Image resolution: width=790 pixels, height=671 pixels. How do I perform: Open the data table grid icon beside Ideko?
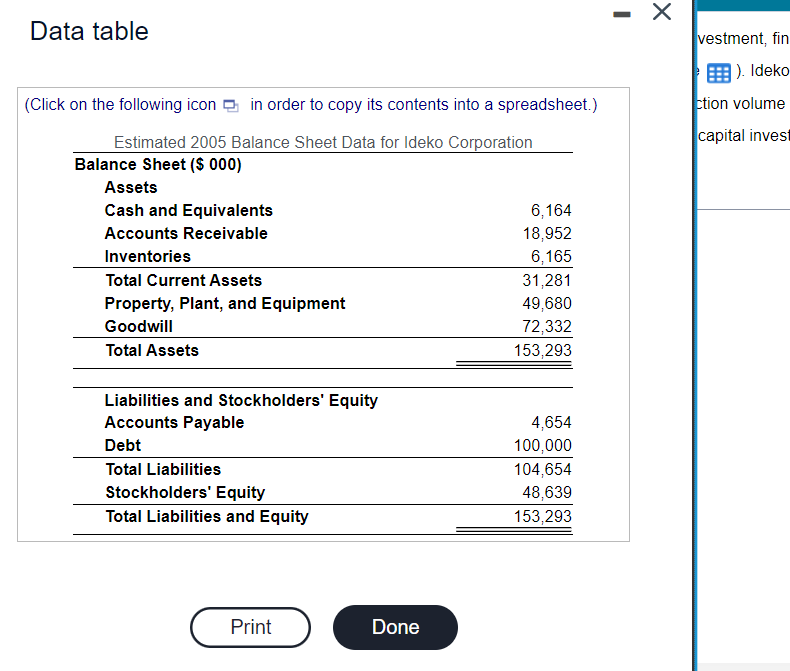click(718, 73)
